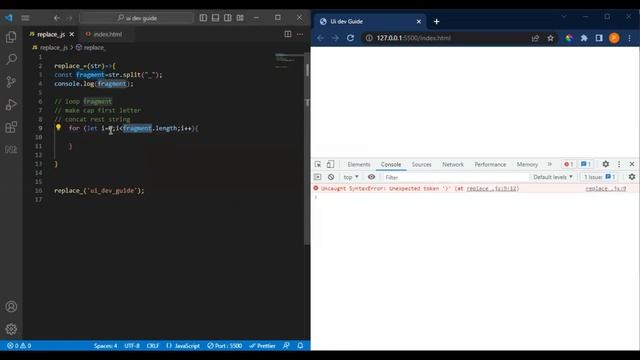Open the top JavaScript context dropdown
640x360 pixels.
coord(351,177)
